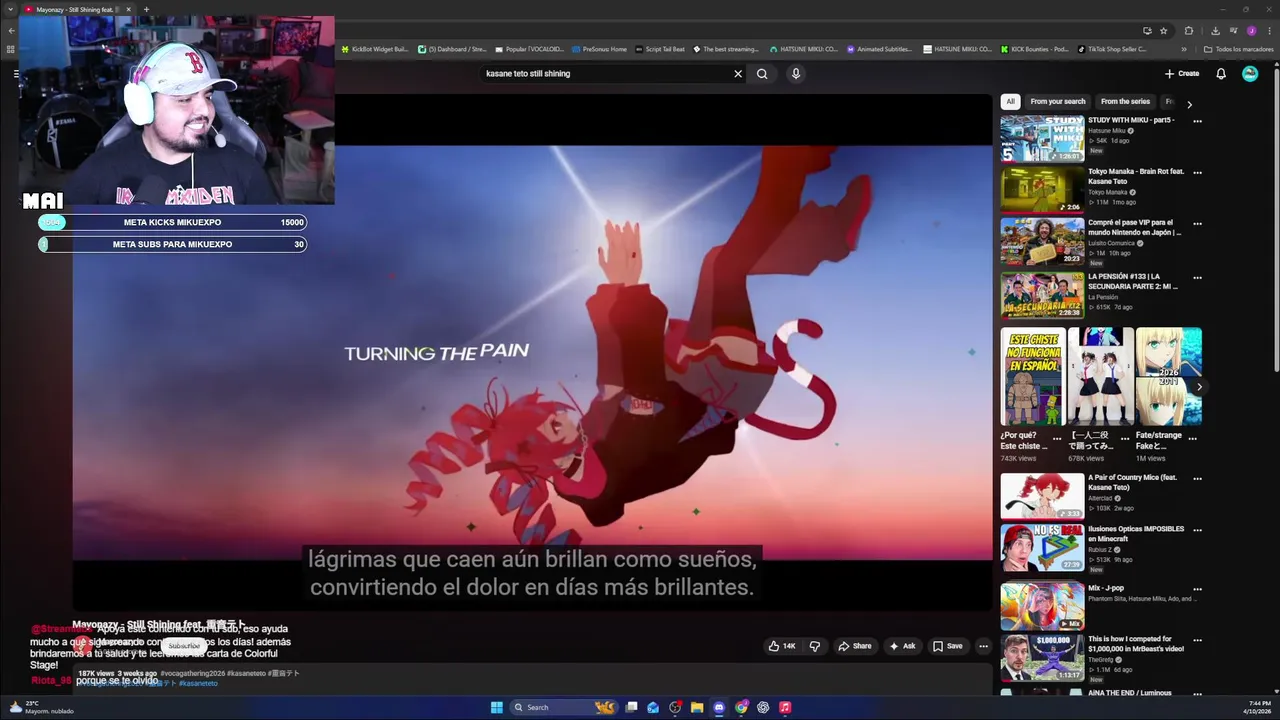The image size is (1280, 720).
Task: Open Outlook mail from taskbar
Action: coord(653,707)
